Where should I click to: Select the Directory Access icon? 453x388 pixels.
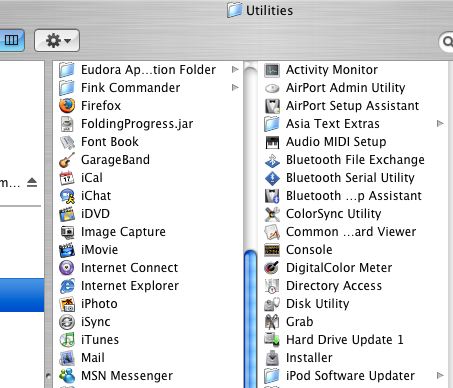pyautogui.click(x=272, y=286)
